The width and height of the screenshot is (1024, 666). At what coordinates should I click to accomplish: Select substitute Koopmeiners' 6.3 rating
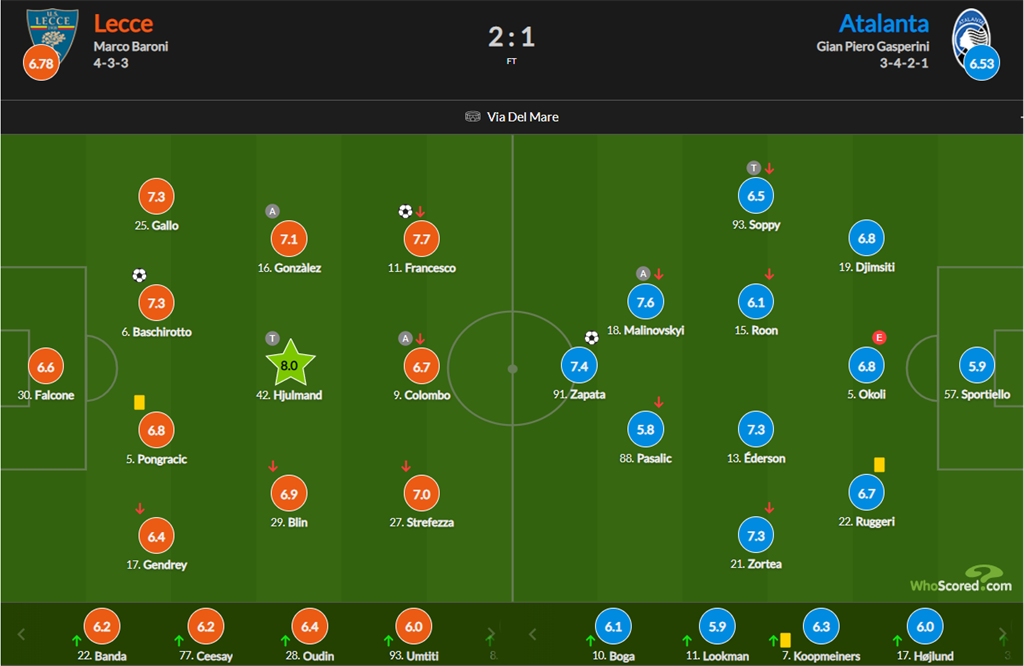(821, 628)
